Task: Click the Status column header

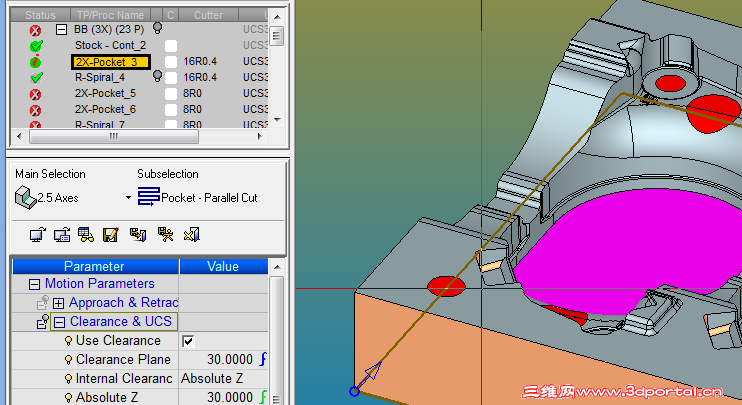Action: [40, 15]
